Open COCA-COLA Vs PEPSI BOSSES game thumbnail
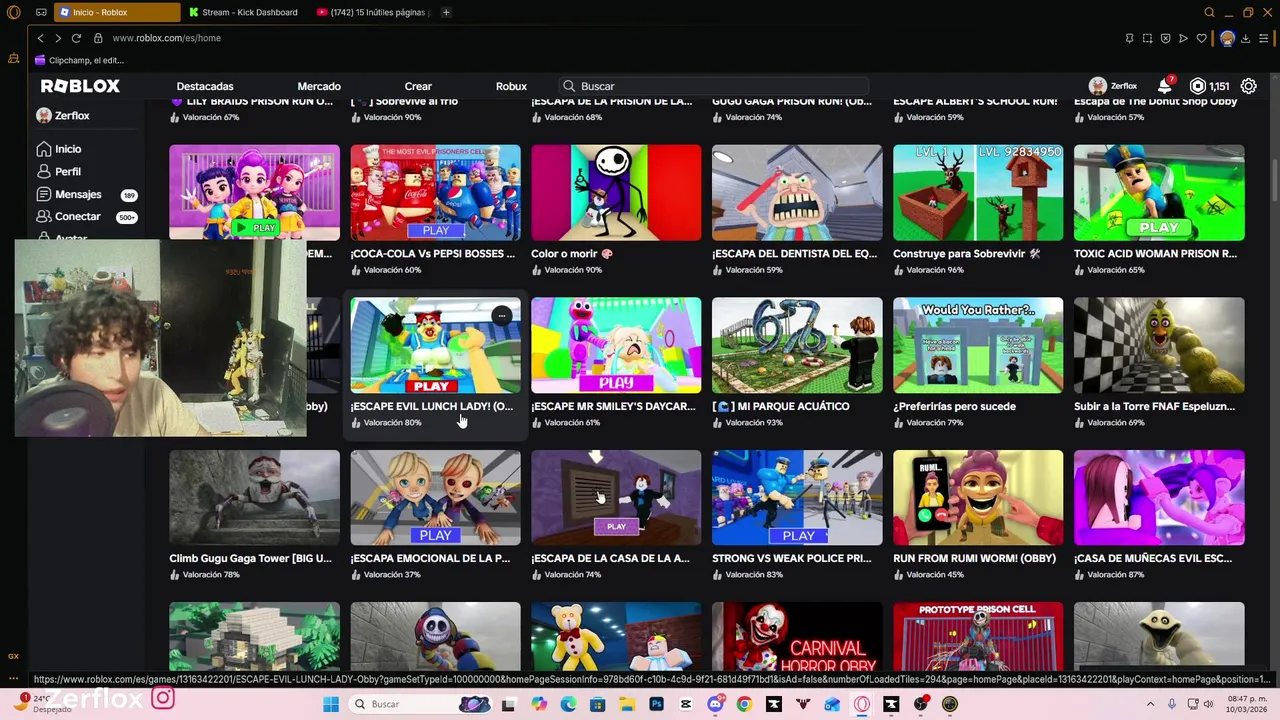This screenshot has width=1280, height=720. click(x=435, y=192)
